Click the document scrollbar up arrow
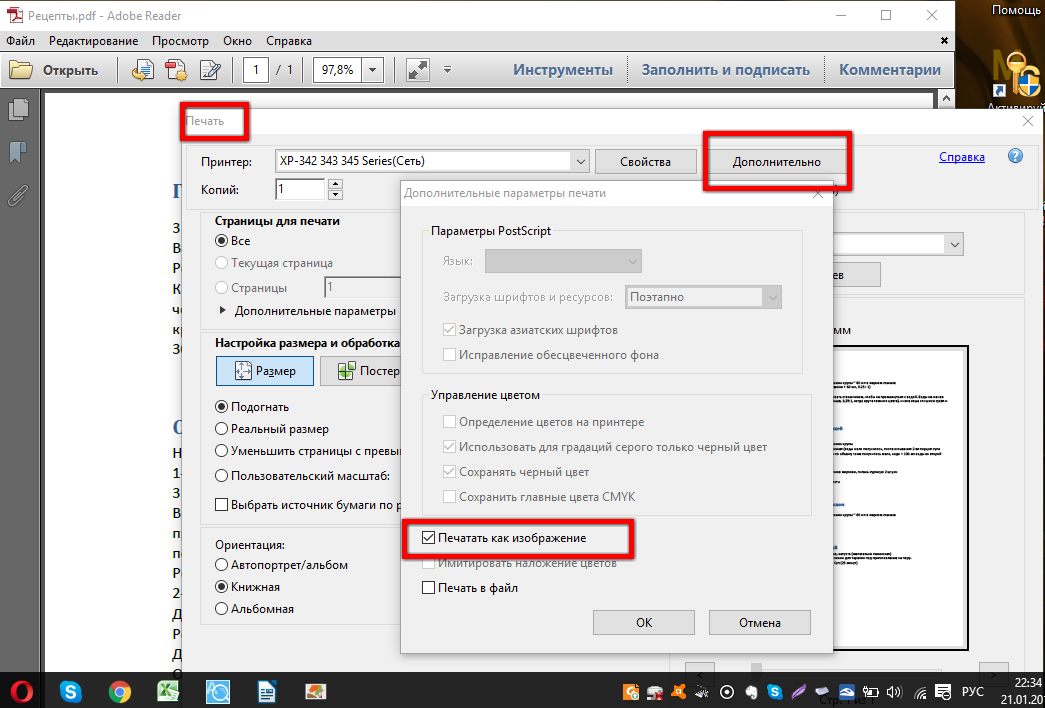This screenshot has height=708, width=1045. [946, 99]
